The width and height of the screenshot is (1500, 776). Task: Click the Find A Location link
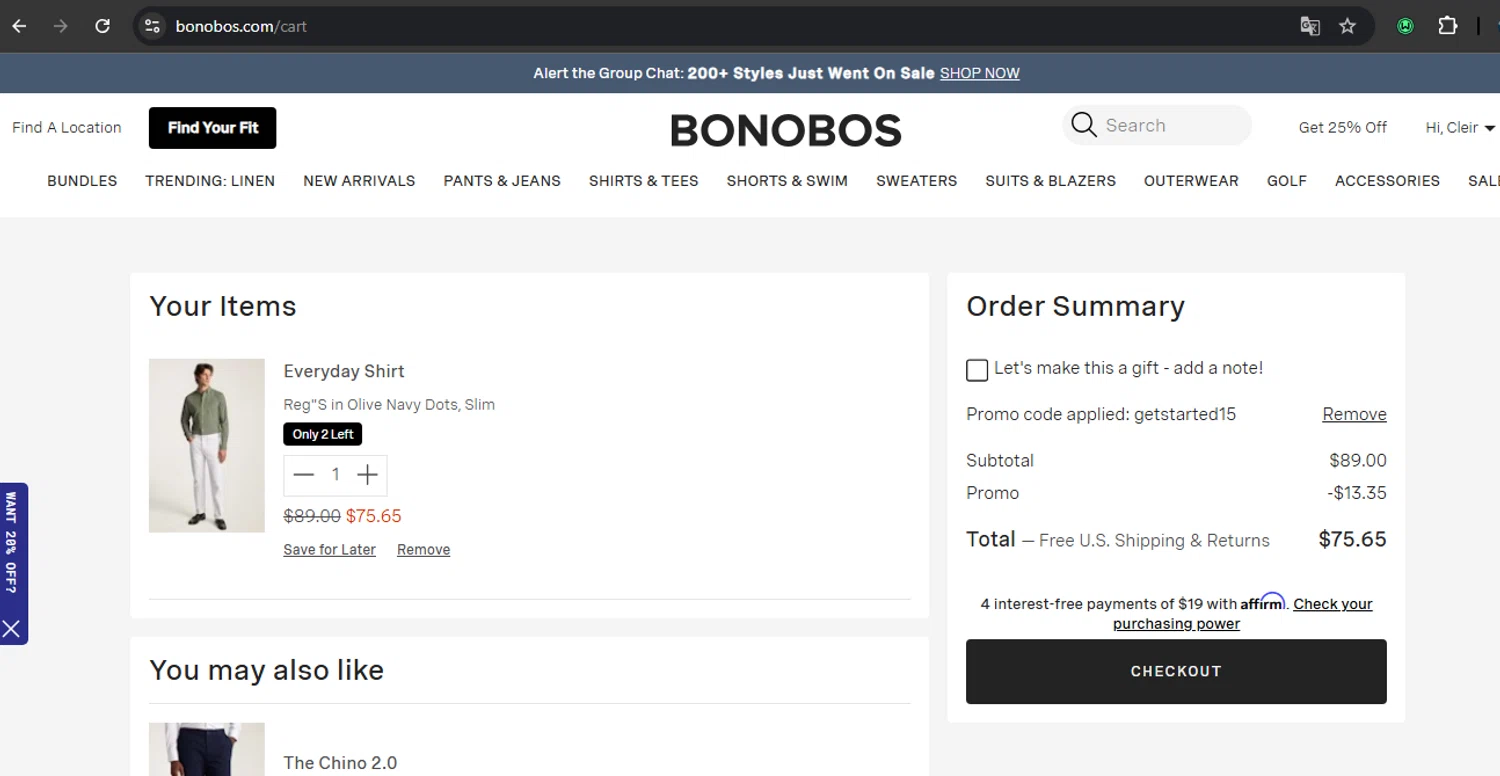[x=67, y=128]
